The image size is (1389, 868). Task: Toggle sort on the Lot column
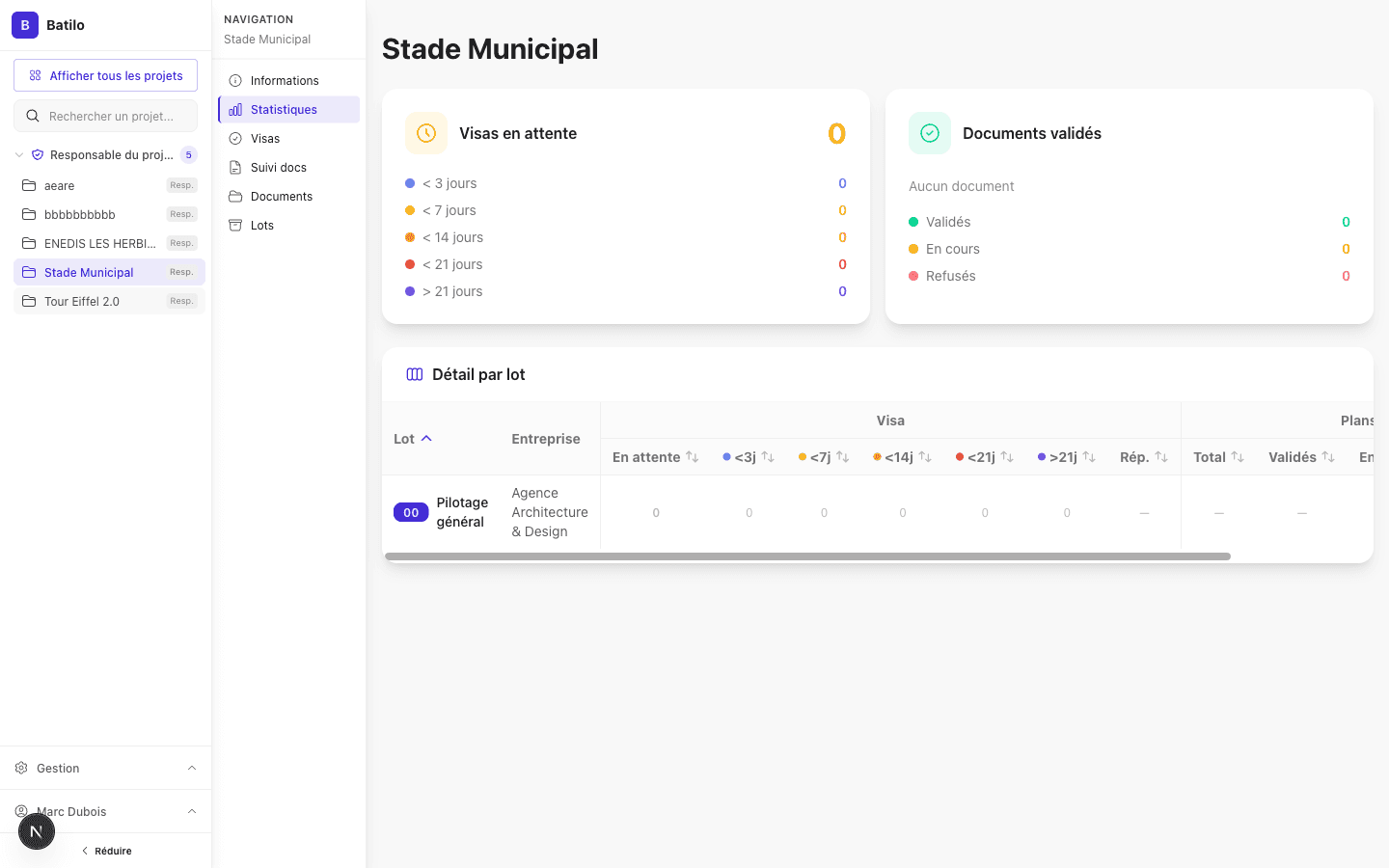pyautogui.click(x=412, y=438)
